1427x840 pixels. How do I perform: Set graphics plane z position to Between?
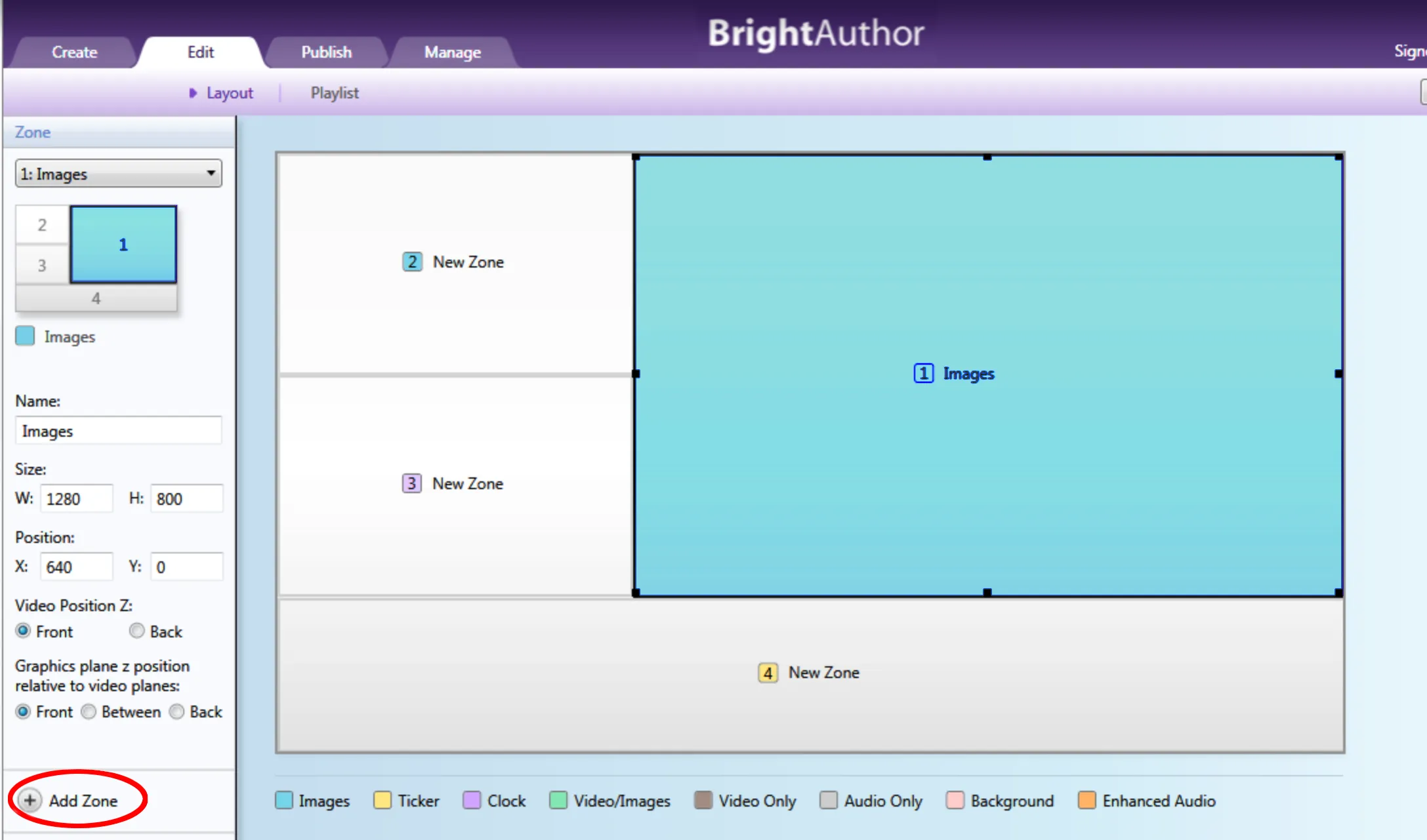pyautogui.click(x=89, y=711)
